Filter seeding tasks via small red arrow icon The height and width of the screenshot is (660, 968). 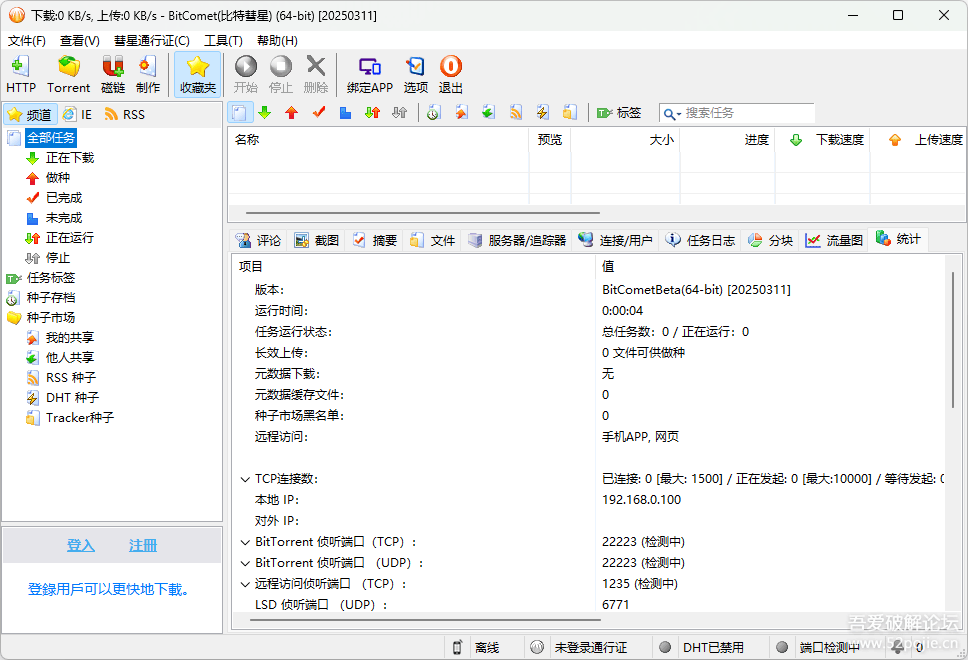[x=291, y=112]
